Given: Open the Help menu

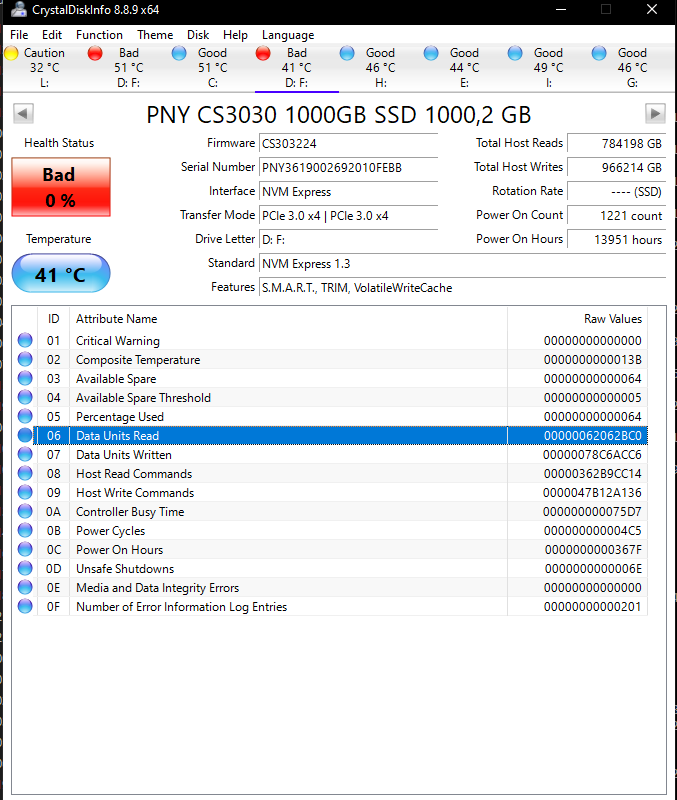Looking at the screenshot, I should click(235, 35).
